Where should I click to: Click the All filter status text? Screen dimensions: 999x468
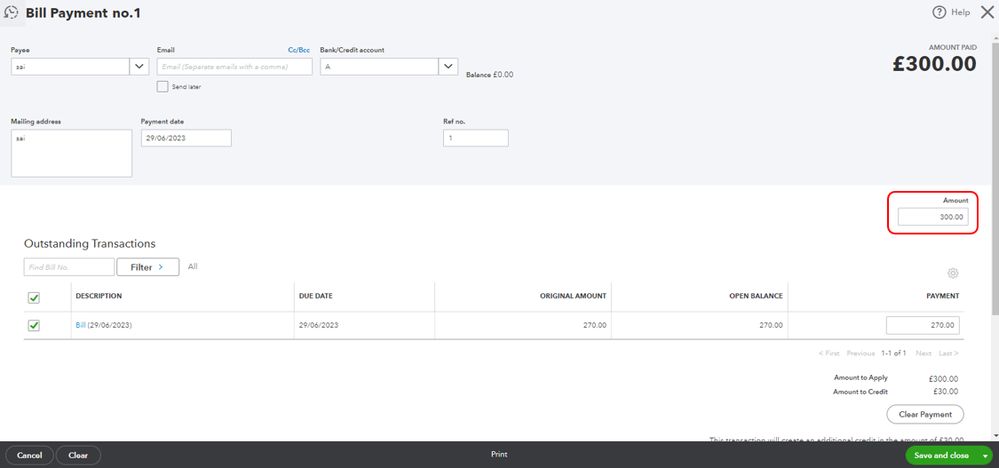point(192,267)
